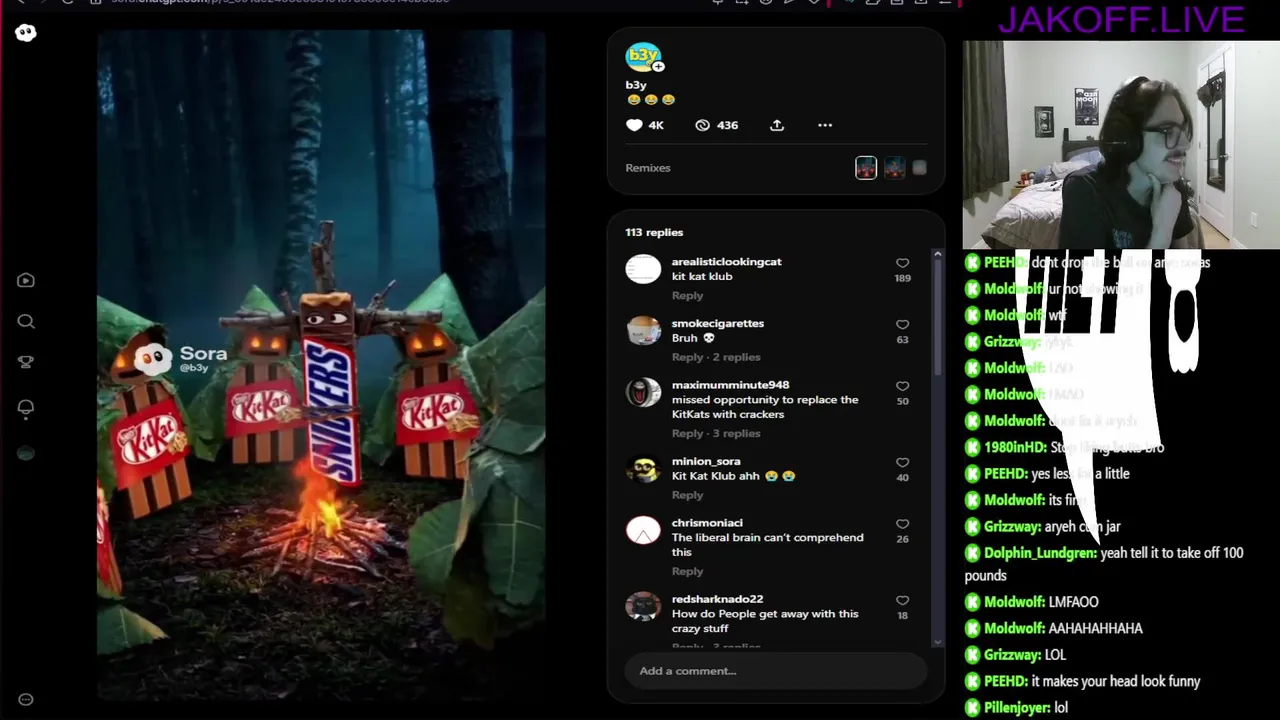Click the Sora logo in sidebar
This screenshot has width=1280, height=720.
coord(26,33)
